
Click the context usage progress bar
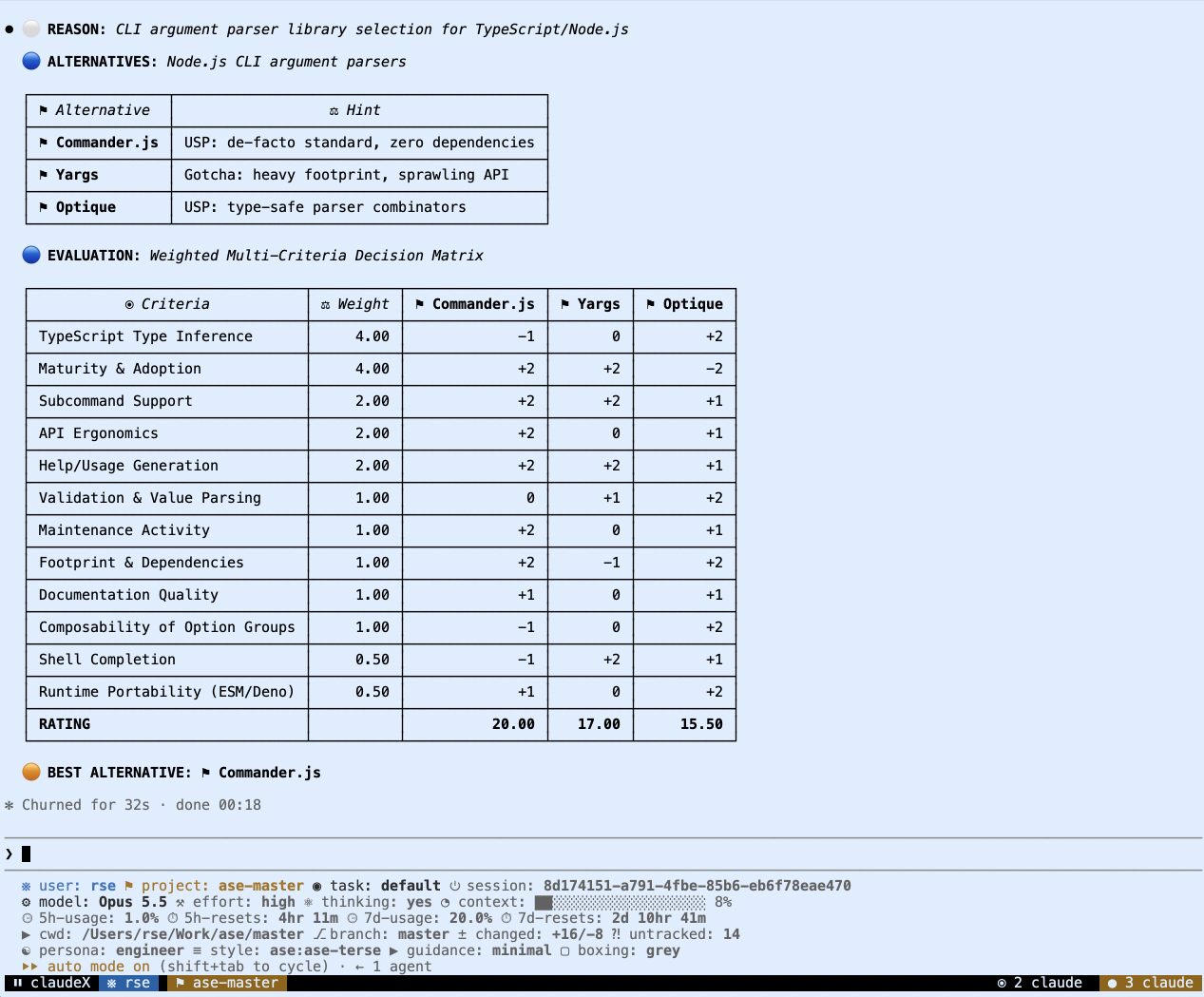point(620,902)
